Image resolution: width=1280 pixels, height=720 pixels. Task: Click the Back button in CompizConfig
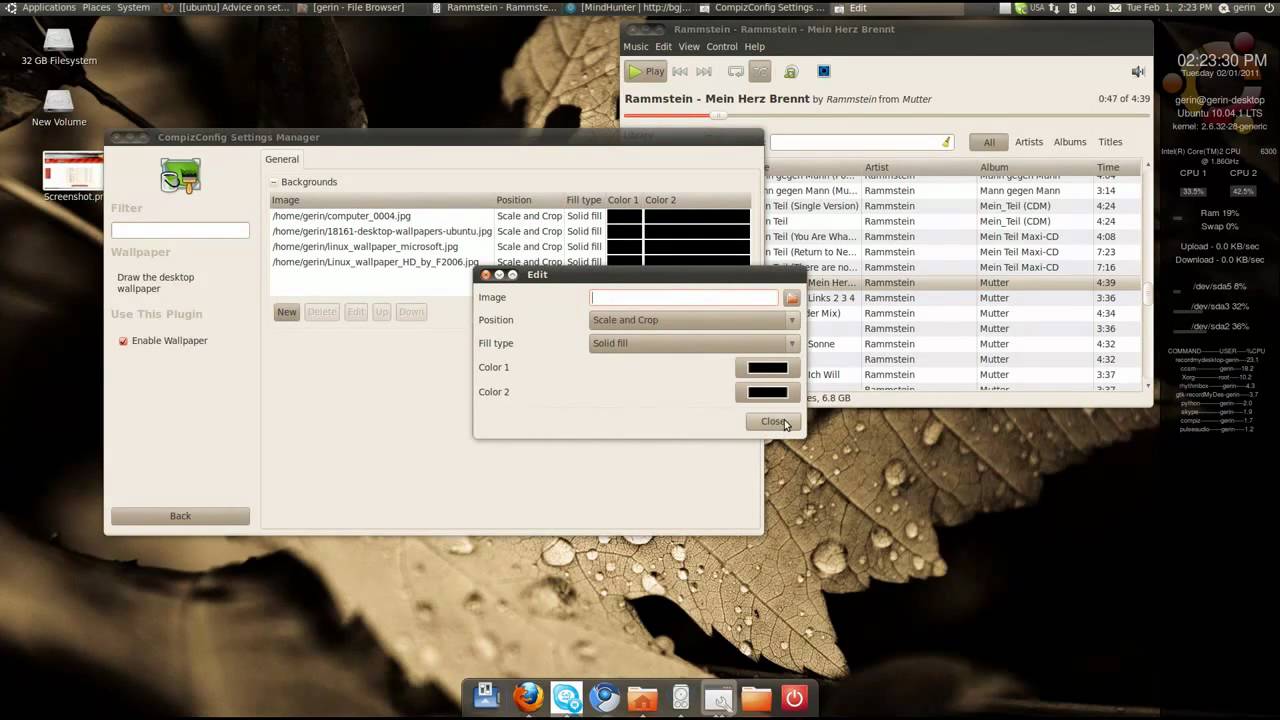click(180, 516)
